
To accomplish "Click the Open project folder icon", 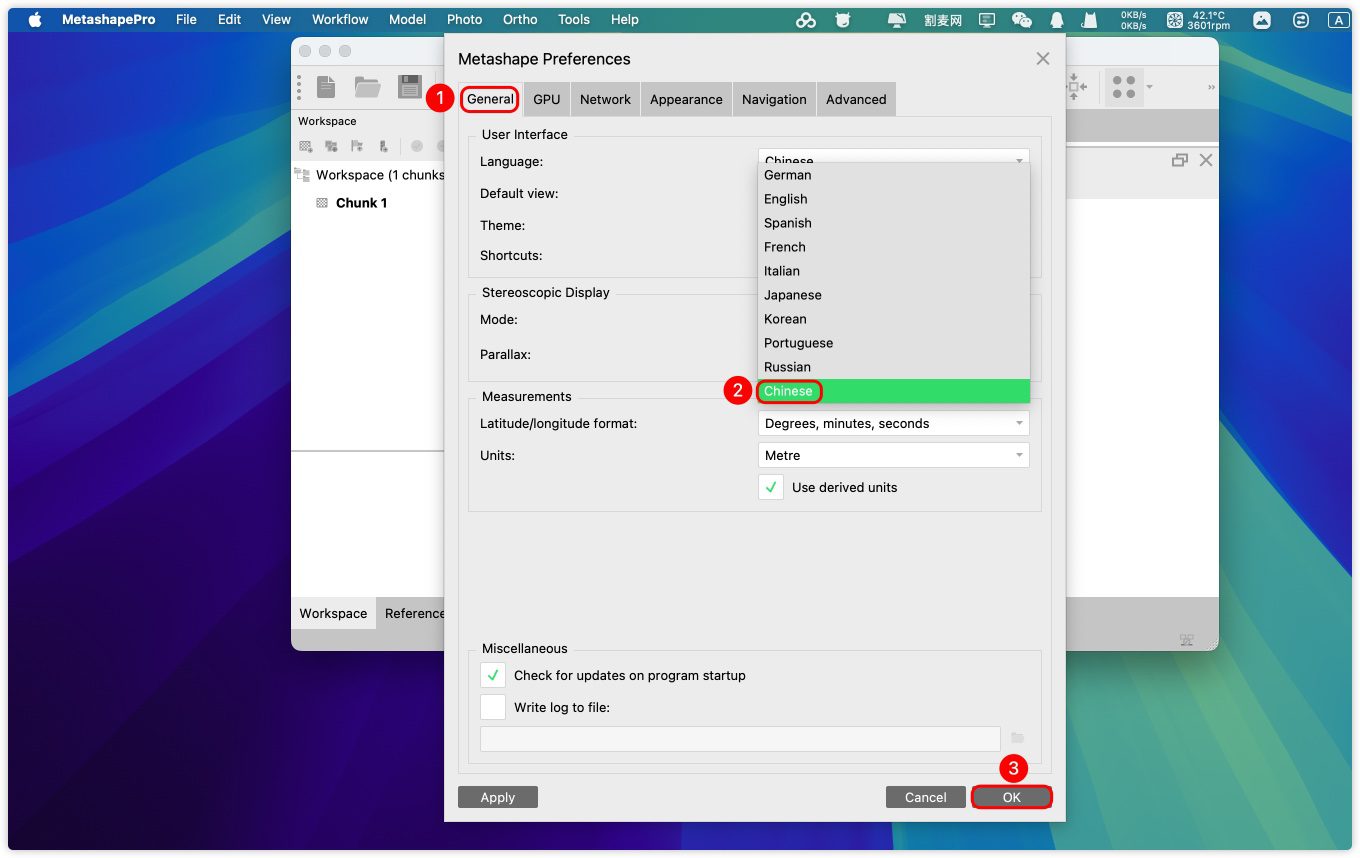I will (367, 87).
